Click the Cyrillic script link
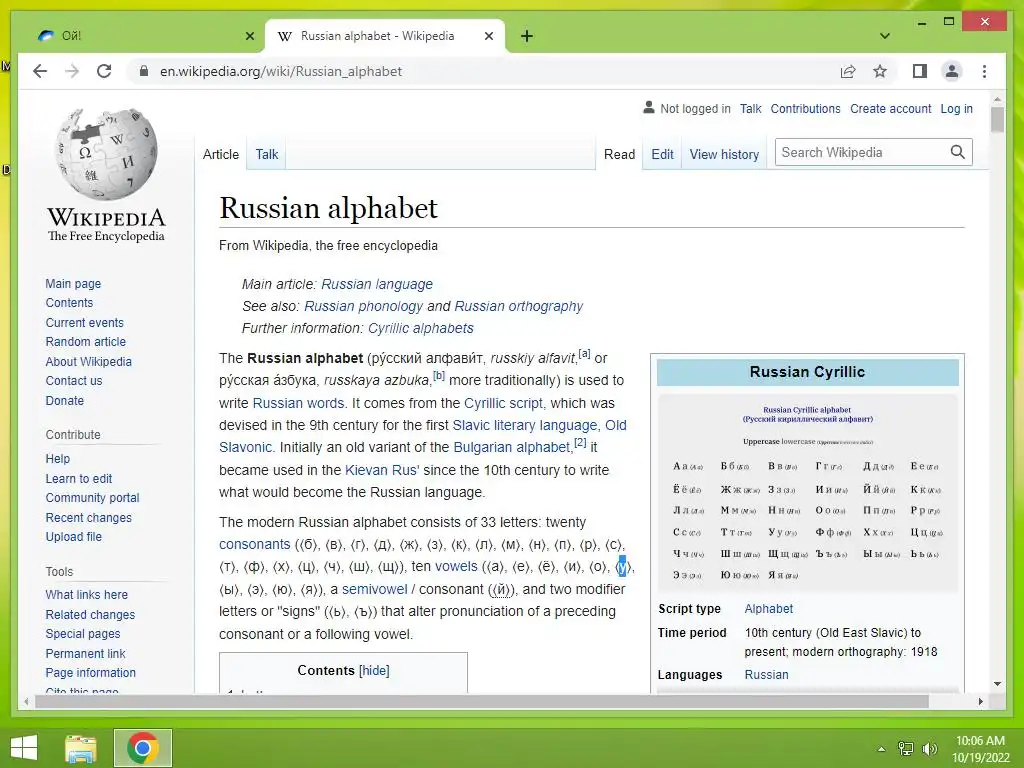The image size is (1024, 768). [x=504, y=403]
